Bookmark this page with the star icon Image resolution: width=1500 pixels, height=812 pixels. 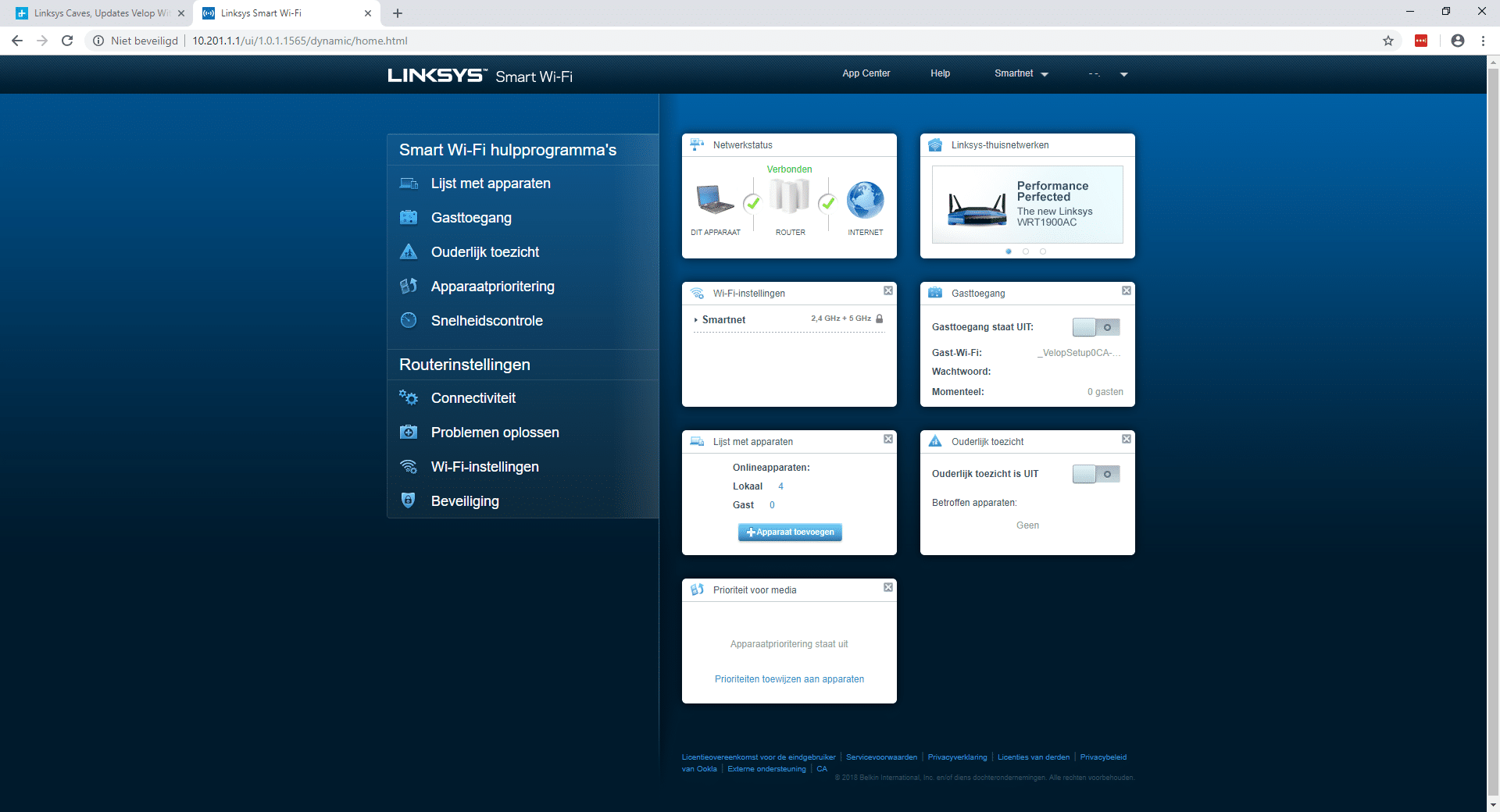coord(1388,41)
